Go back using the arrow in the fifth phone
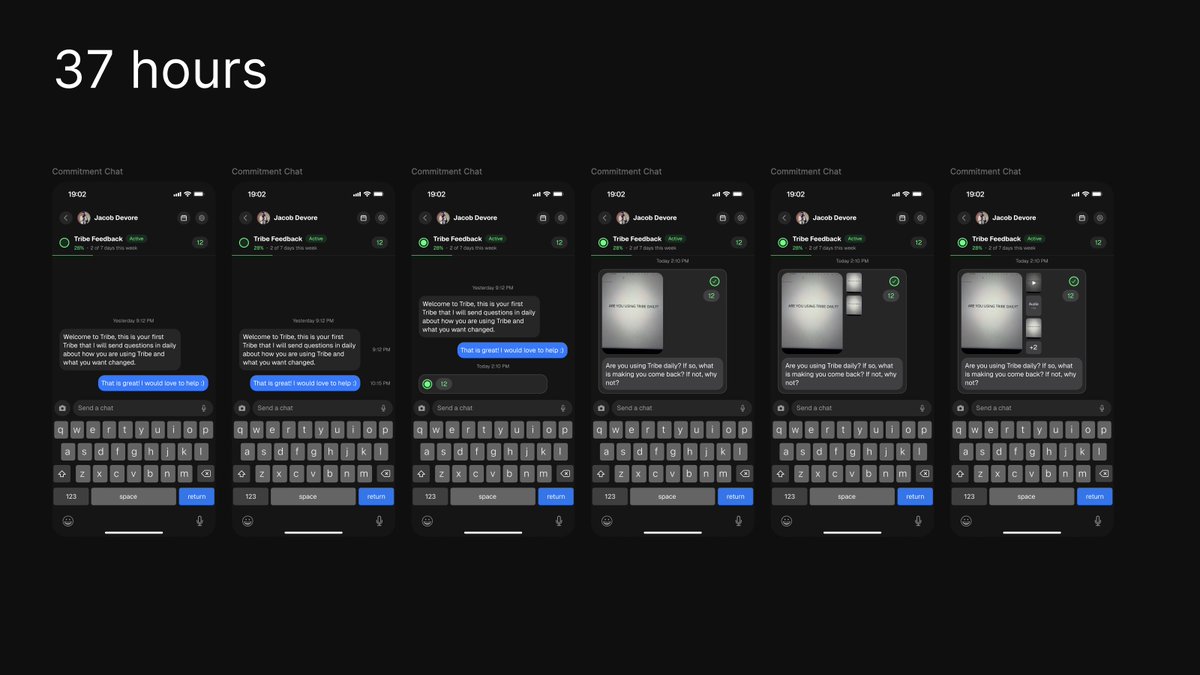Screen dimensions: 1200x675 (784, 217)
